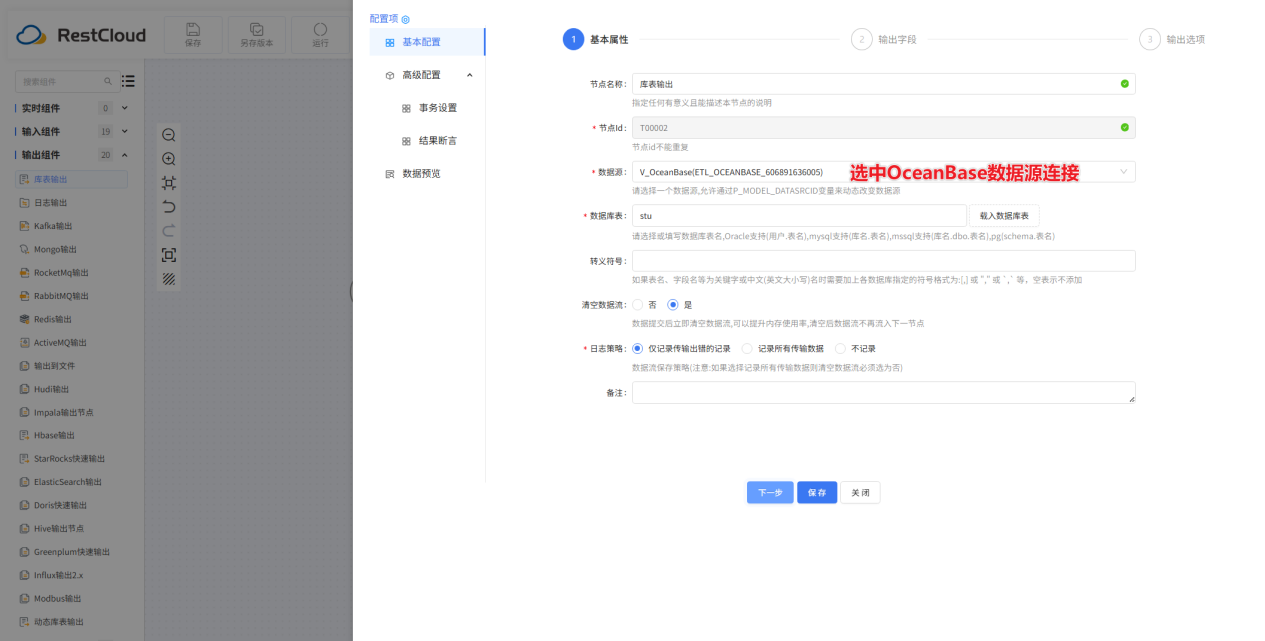
Task: Click the 另存版本 toolbar icon
Action: click(x=257, y=29)
